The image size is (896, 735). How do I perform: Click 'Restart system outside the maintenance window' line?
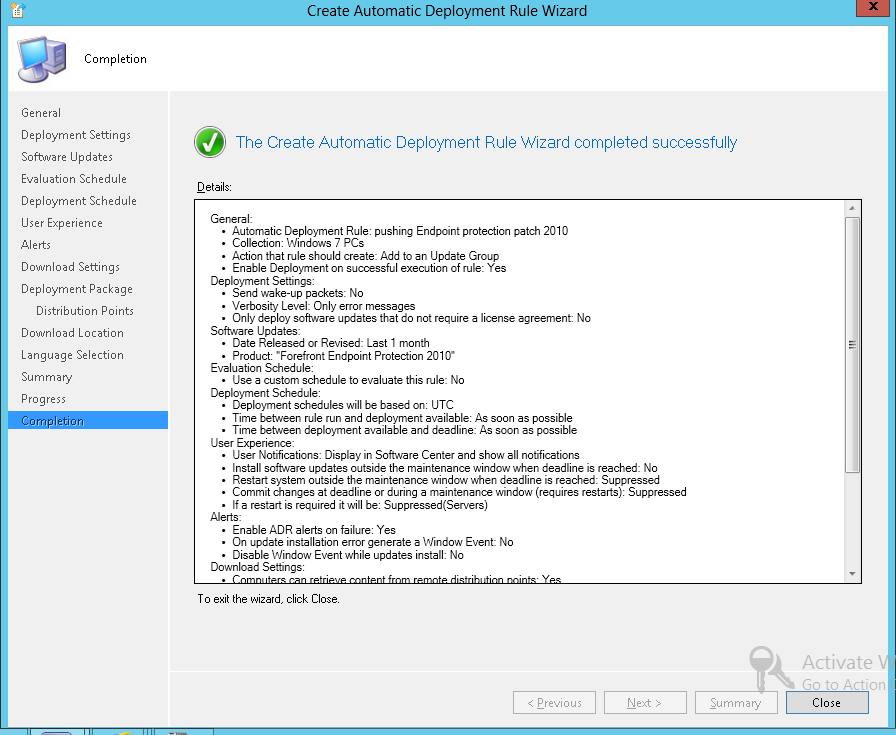[446, 480]
